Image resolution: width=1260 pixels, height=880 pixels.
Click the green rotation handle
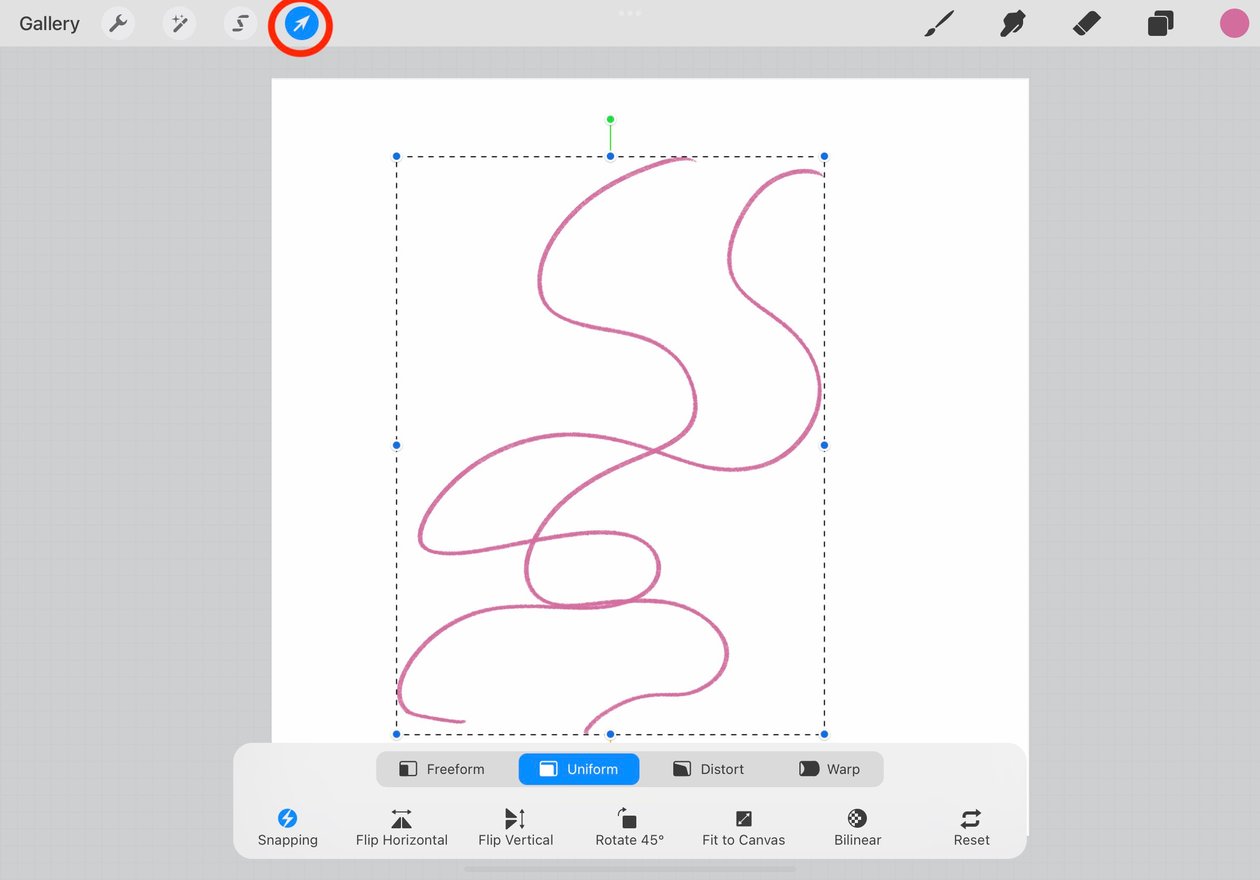click(x=610, y=120)
